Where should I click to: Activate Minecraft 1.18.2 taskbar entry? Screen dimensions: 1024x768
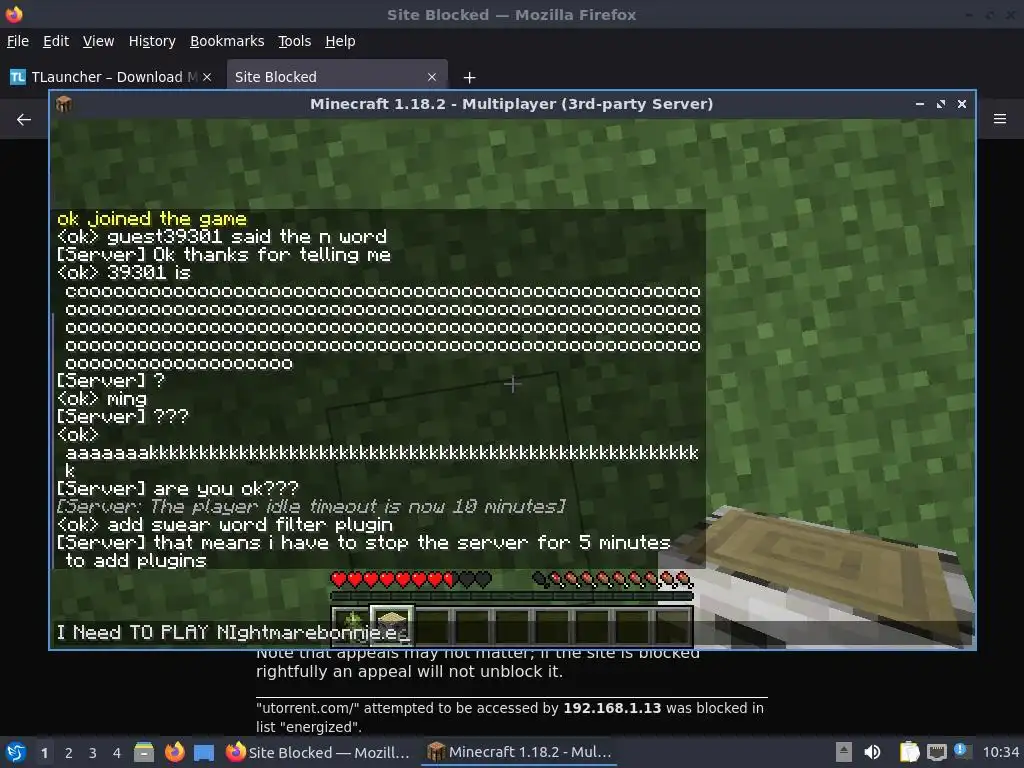(x=519, y=752)
